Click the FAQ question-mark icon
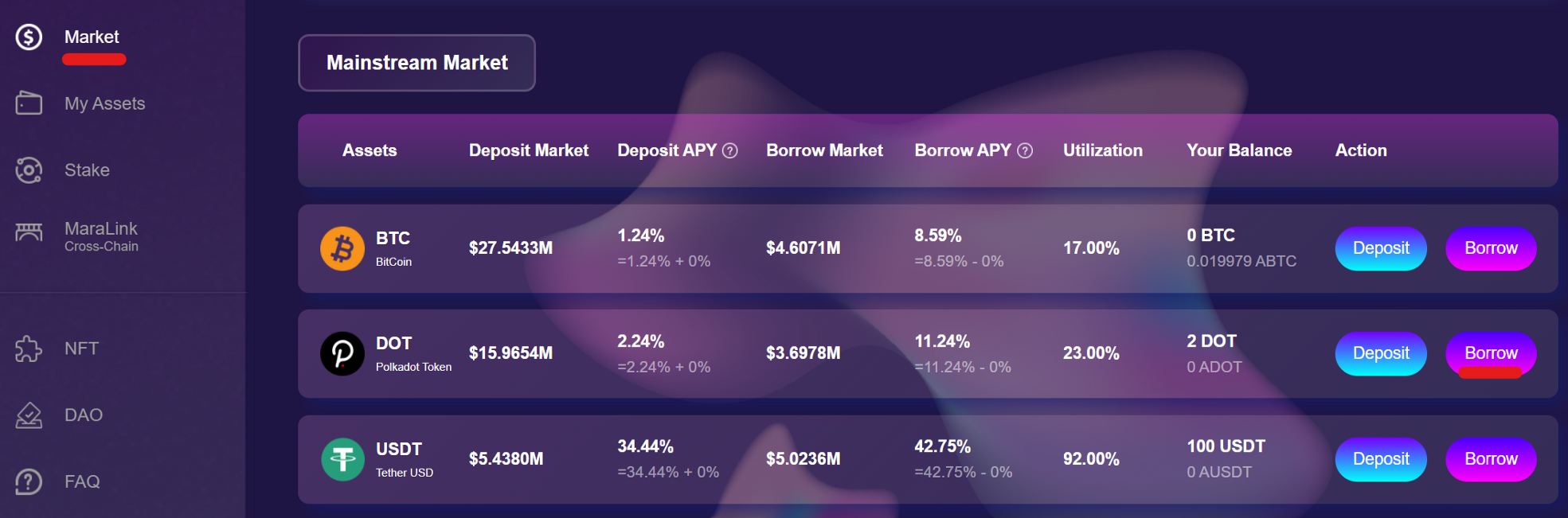Viewport: 1568px width, 518px height. point(29,481)
